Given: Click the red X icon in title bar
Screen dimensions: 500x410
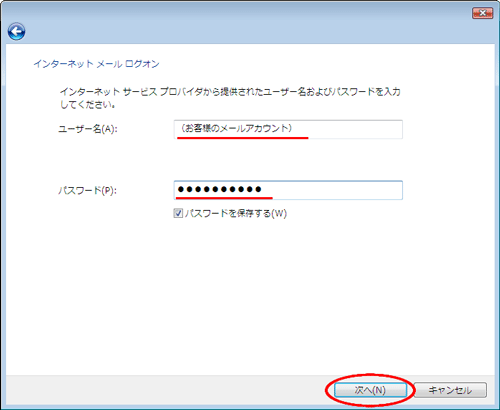Looking at the screenshot, I should (x=482, y=13).
